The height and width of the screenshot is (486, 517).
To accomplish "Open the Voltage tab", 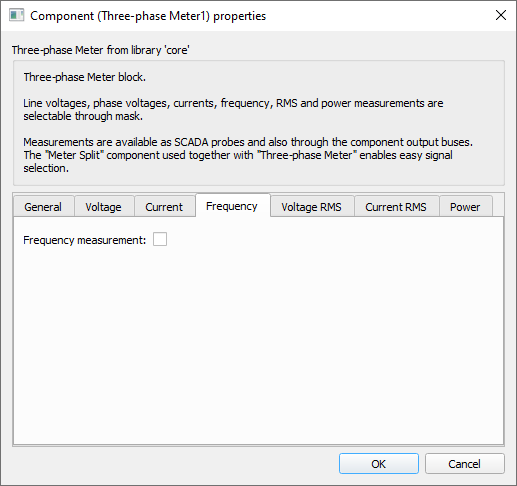I will [103, 207].
